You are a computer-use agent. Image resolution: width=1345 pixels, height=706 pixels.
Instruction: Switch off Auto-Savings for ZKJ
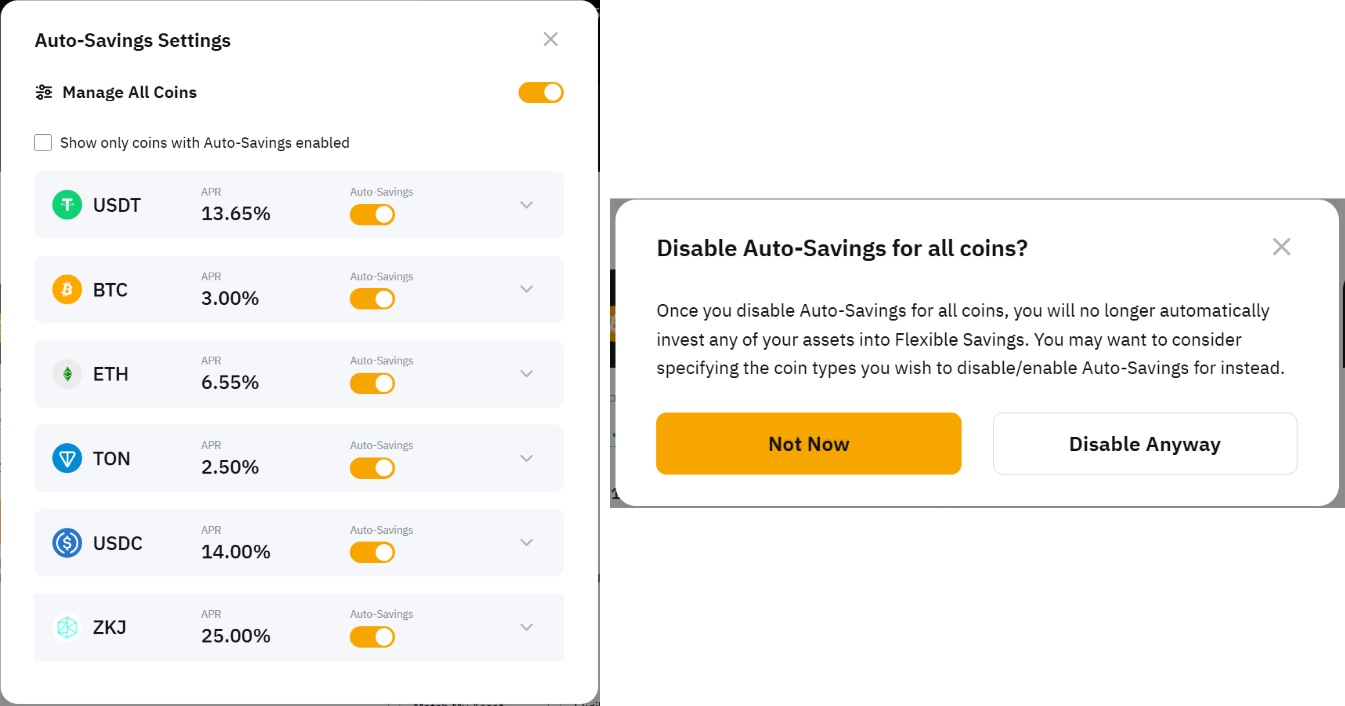[372, 637]
